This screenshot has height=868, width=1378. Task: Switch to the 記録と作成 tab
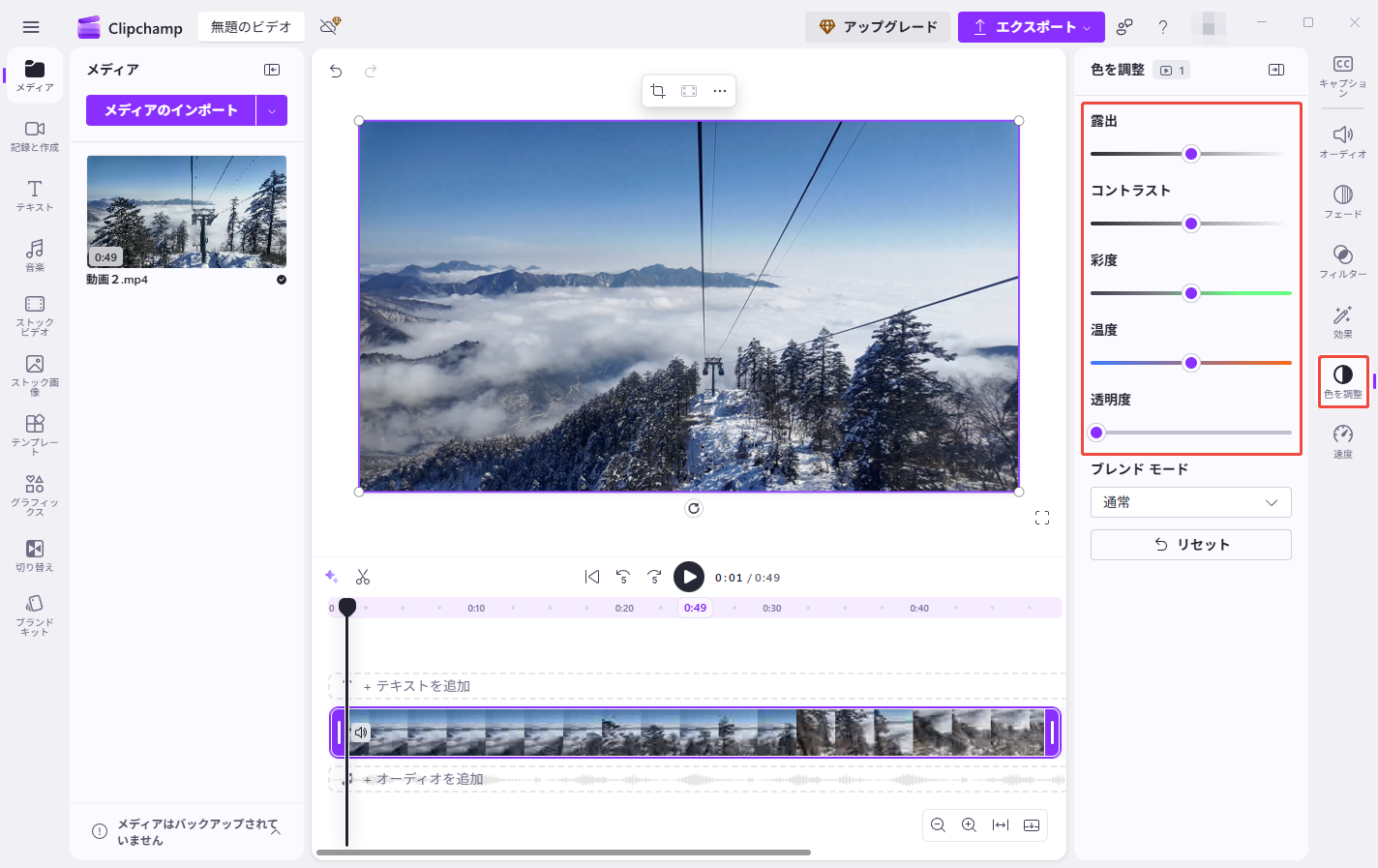click(34, 135)
